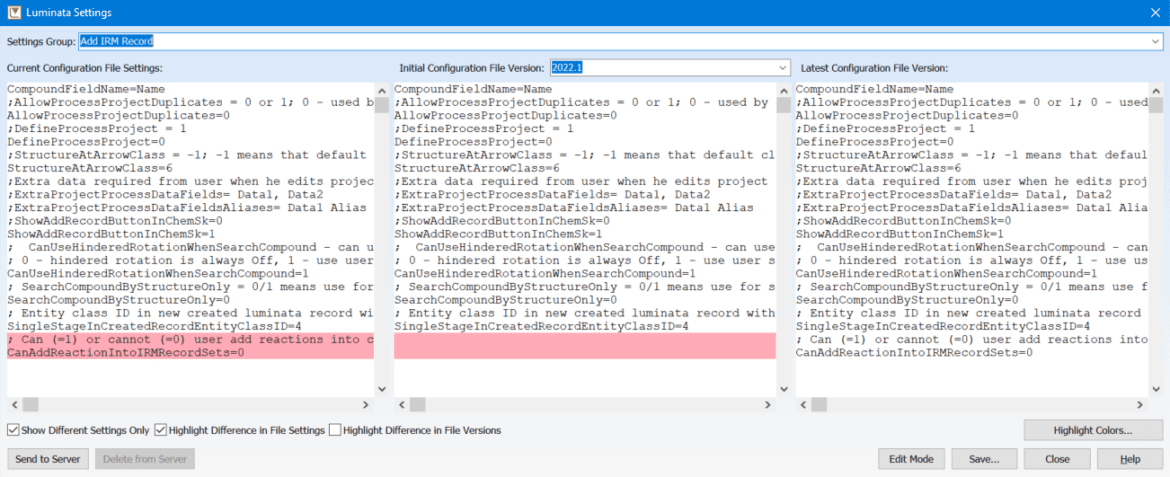Screen dimensions: 1170x477
Task: Click AllowProcessProjectDuplicates=0 in Initial Configuration pane
Action: pyautogui.click(x=506, y=116)
